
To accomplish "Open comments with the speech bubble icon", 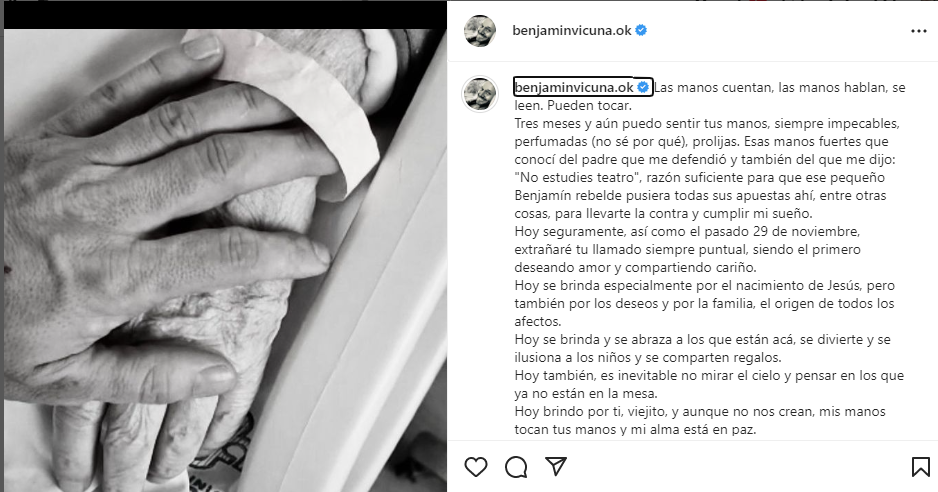I will coord(516,467).
